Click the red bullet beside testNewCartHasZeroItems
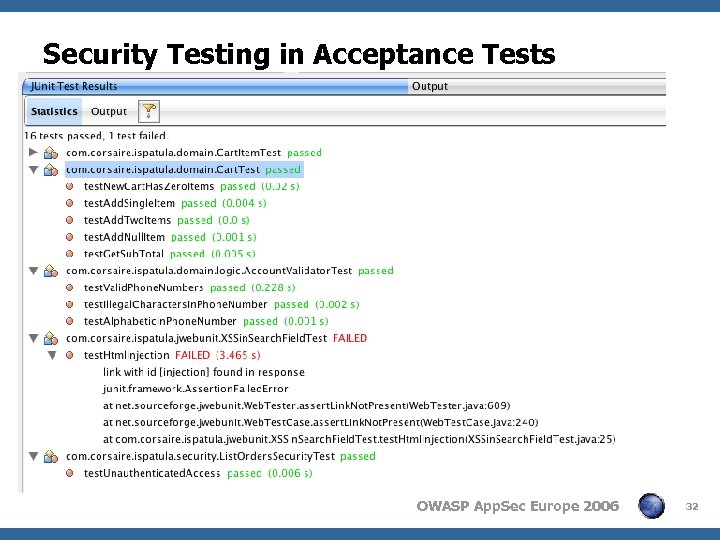Image resolution: width=720 pixels, height=540 pixels. coord(70,187)
